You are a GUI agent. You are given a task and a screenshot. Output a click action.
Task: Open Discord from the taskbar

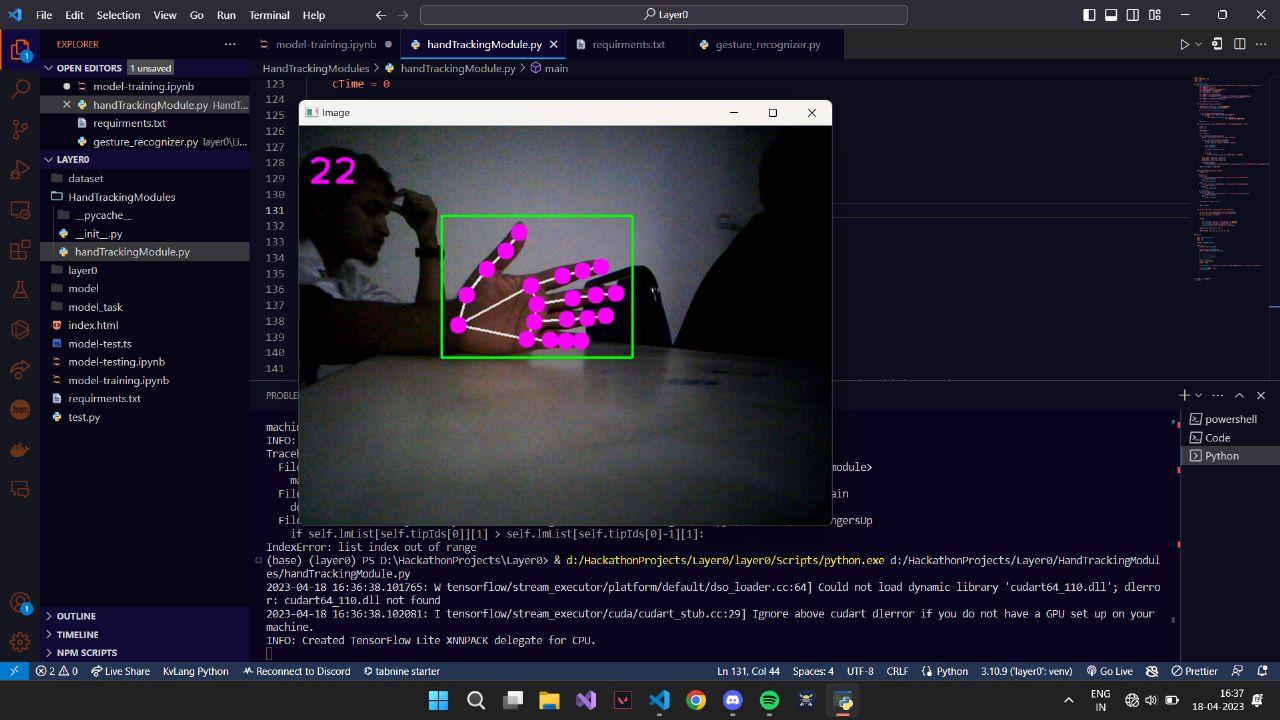[x=732, y=700]
